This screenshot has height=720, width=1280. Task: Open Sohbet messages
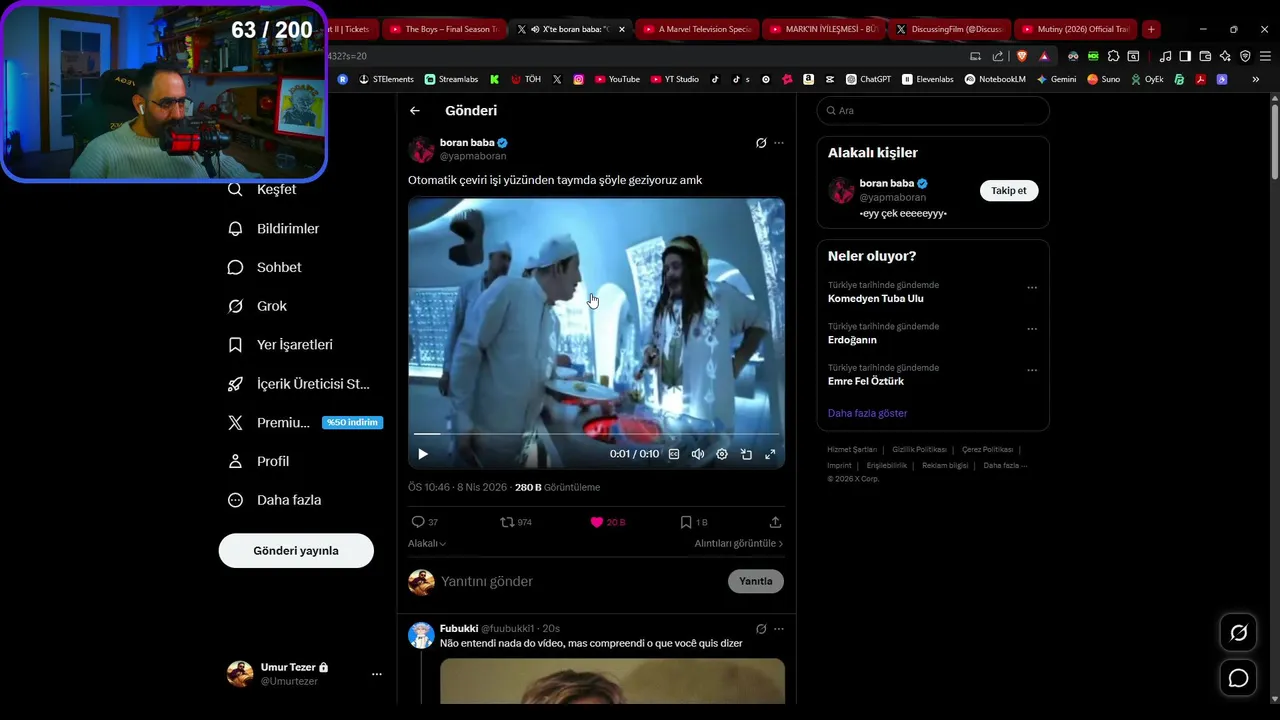[265, 268]
